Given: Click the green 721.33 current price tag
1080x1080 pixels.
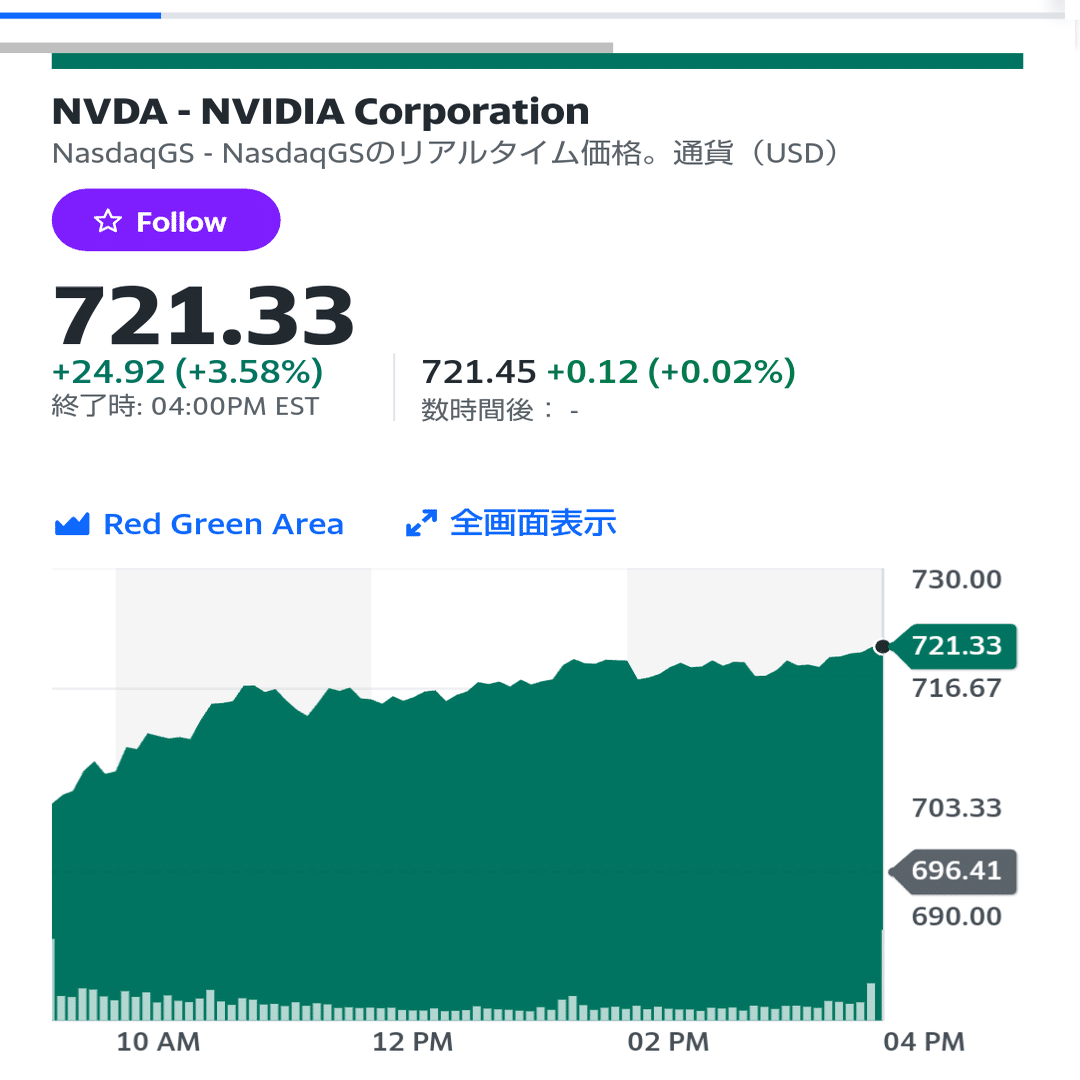Looking at the screenshot, I should [953, 646].
